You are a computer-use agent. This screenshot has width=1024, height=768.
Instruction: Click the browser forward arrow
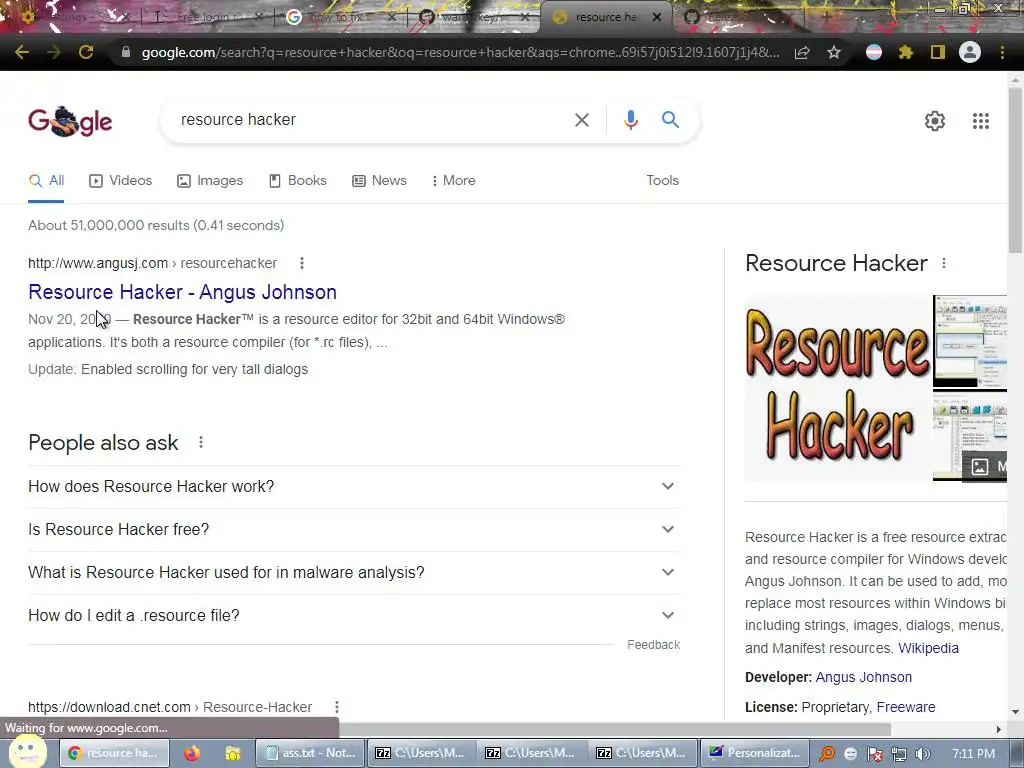pyautogui.click(x=54, y=52)
